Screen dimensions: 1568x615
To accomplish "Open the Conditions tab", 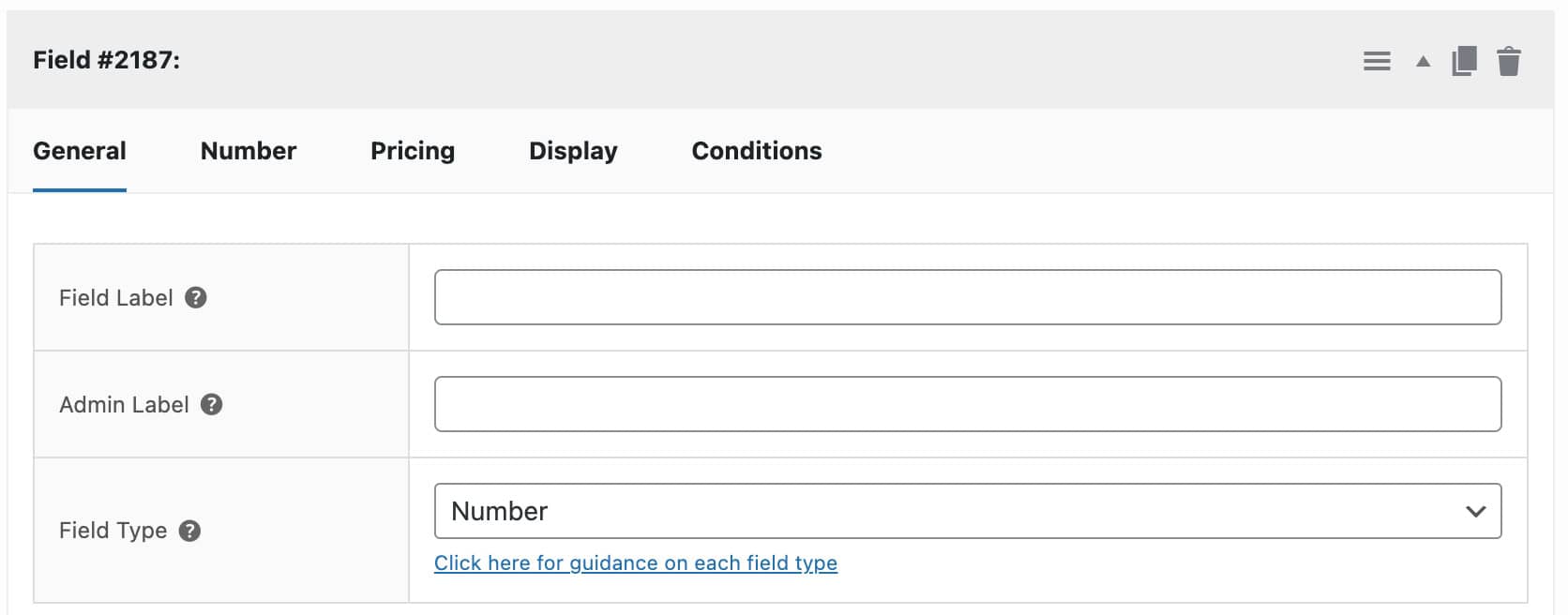I will [756, 151].
